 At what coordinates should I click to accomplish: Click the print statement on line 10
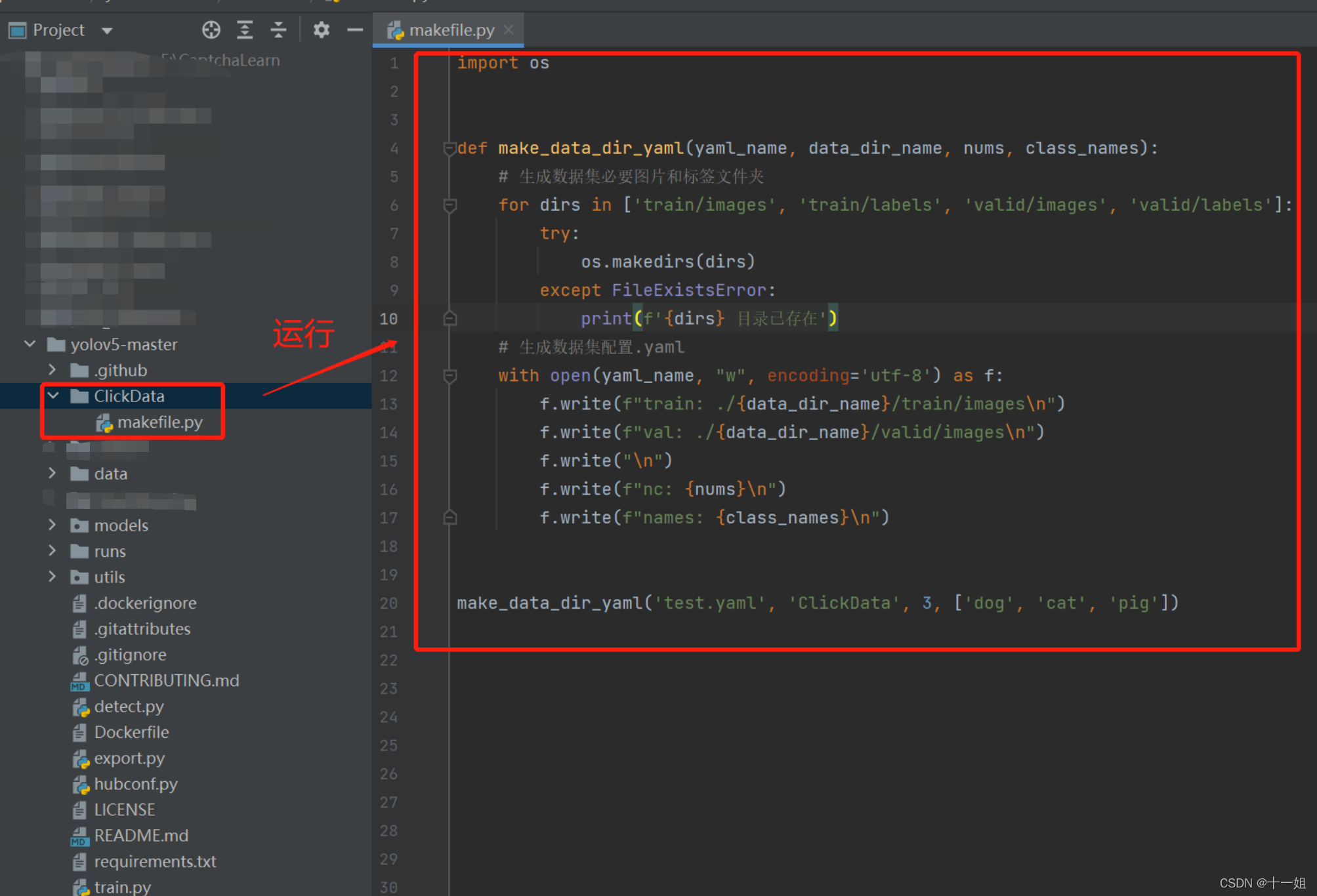pyautogui.click(x=709, y=319)
